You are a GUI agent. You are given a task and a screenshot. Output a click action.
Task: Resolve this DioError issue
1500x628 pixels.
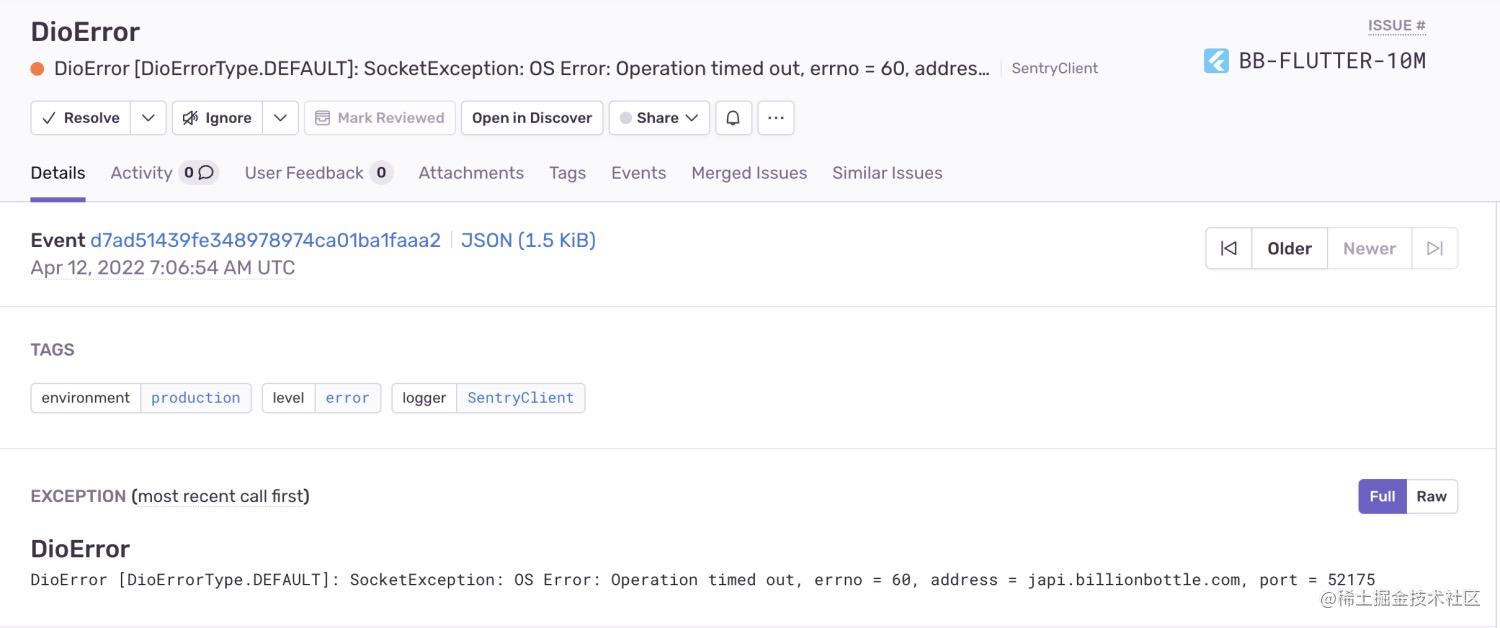click(81, 118)
